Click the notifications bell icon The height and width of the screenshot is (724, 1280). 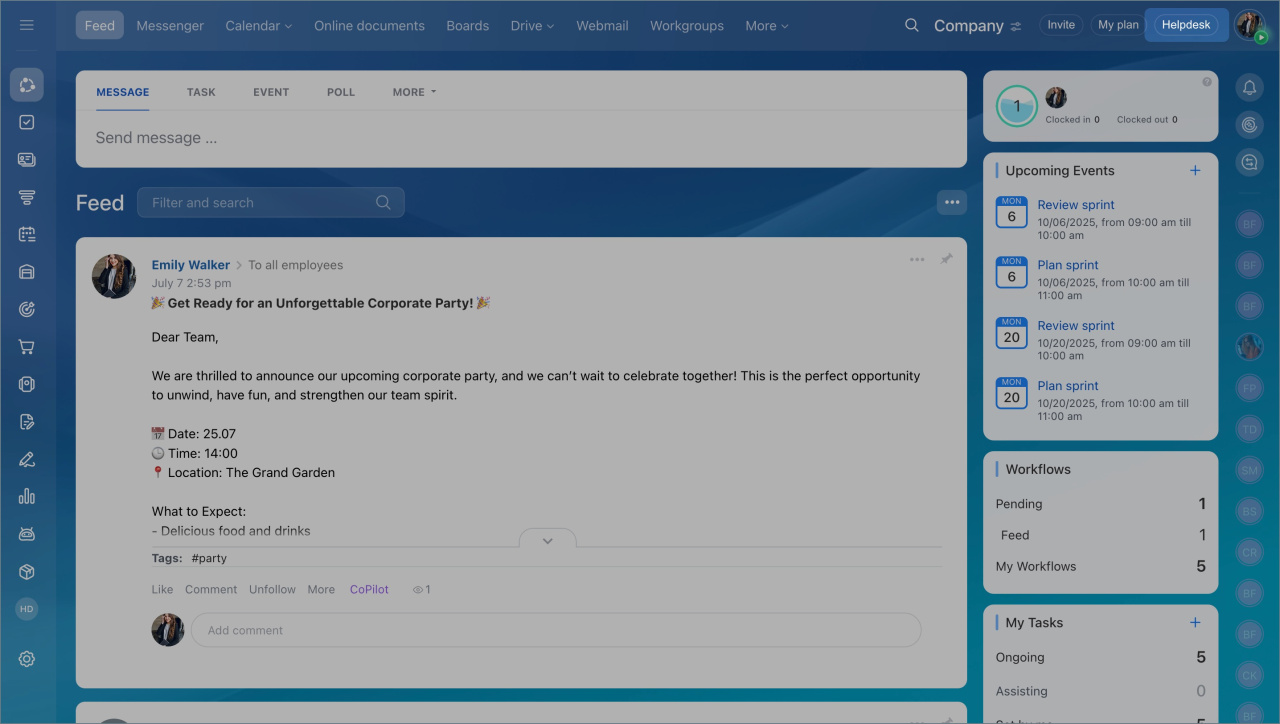click(x=1249, y=88)
